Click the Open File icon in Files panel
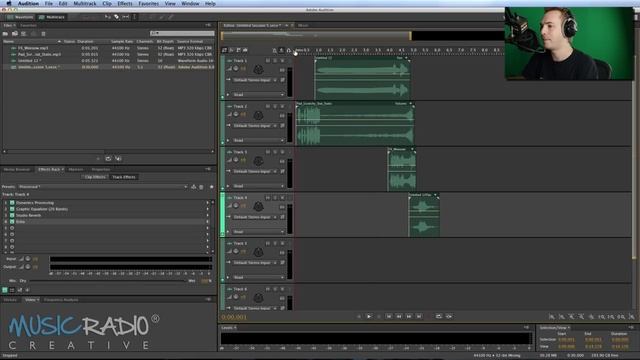Viewport: 640px width, 360px height. tap(6, 33)
